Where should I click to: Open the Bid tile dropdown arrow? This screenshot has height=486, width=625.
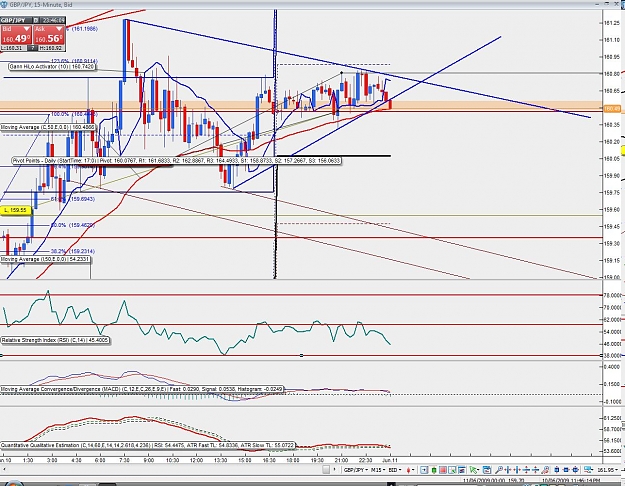27,29
